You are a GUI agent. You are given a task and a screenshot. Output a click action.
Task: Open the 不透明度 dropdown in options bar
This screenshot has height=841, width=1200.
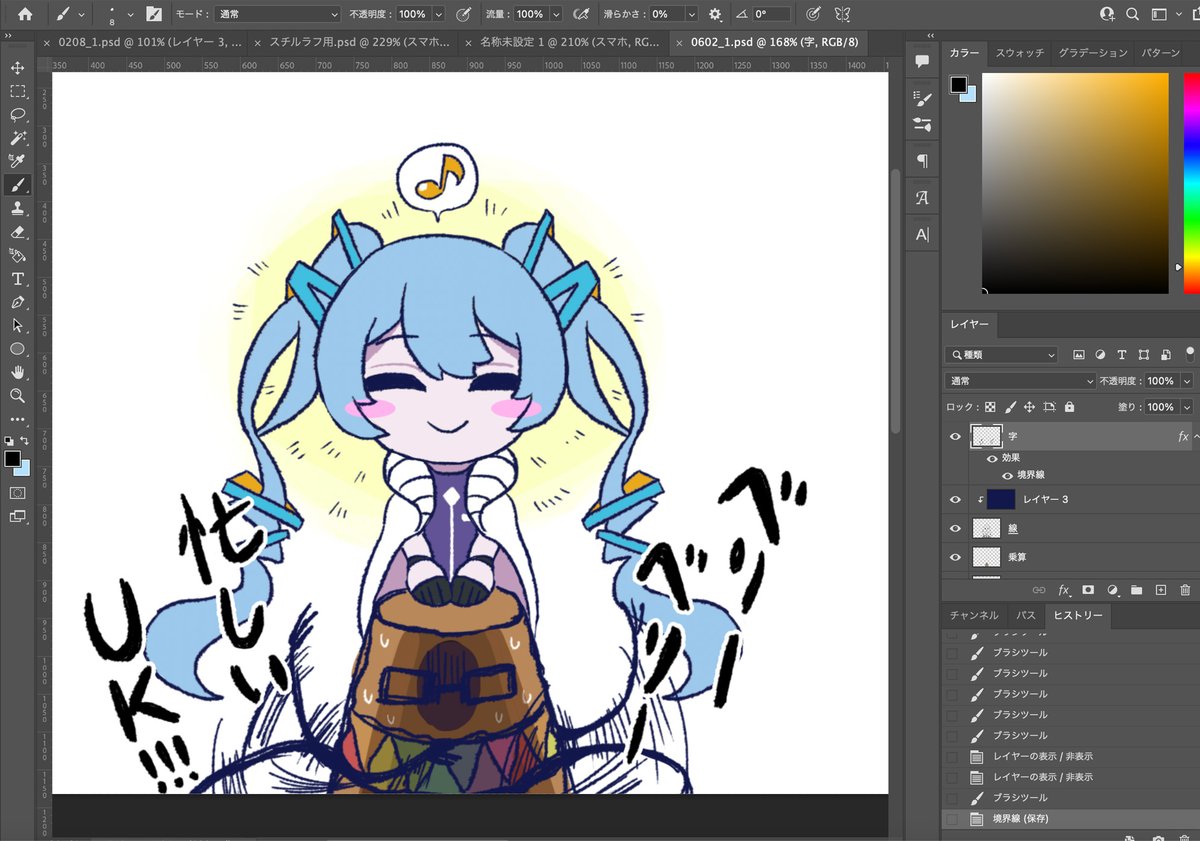click(x=438, y=14)
